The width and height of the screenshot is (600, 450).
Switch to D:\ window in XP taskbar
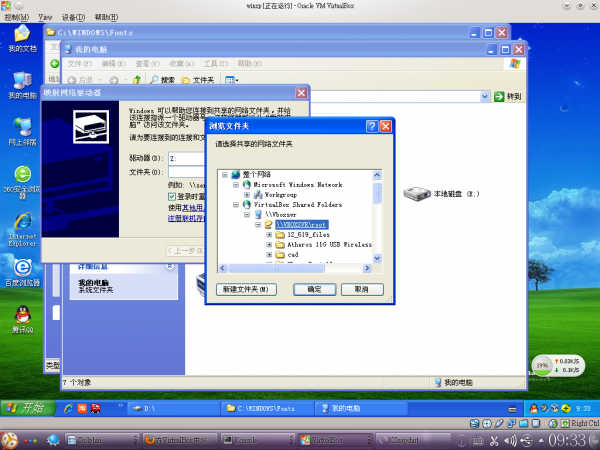[173, 408]
